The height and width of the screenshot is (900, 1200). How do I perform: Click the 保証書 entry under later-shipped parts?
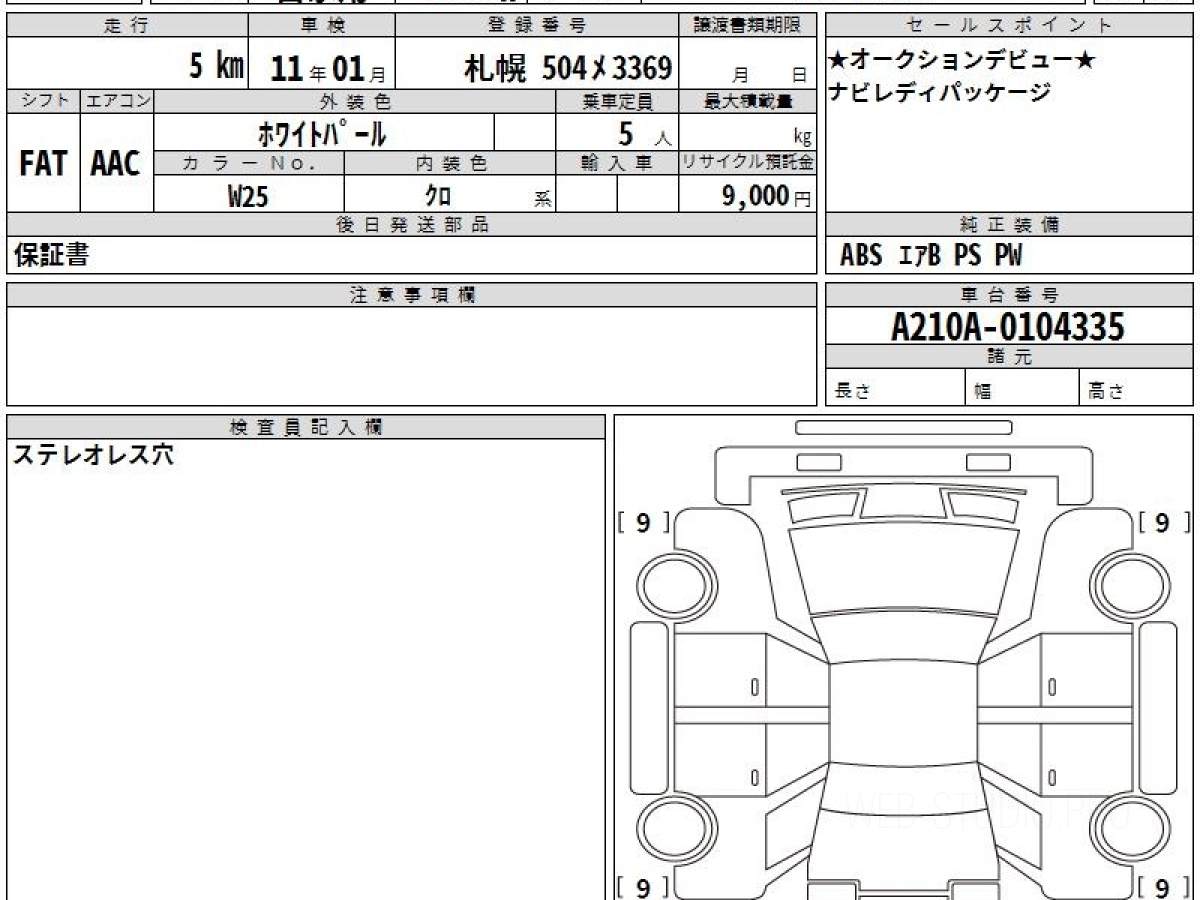pyautogui.click(x=50, y=256)
